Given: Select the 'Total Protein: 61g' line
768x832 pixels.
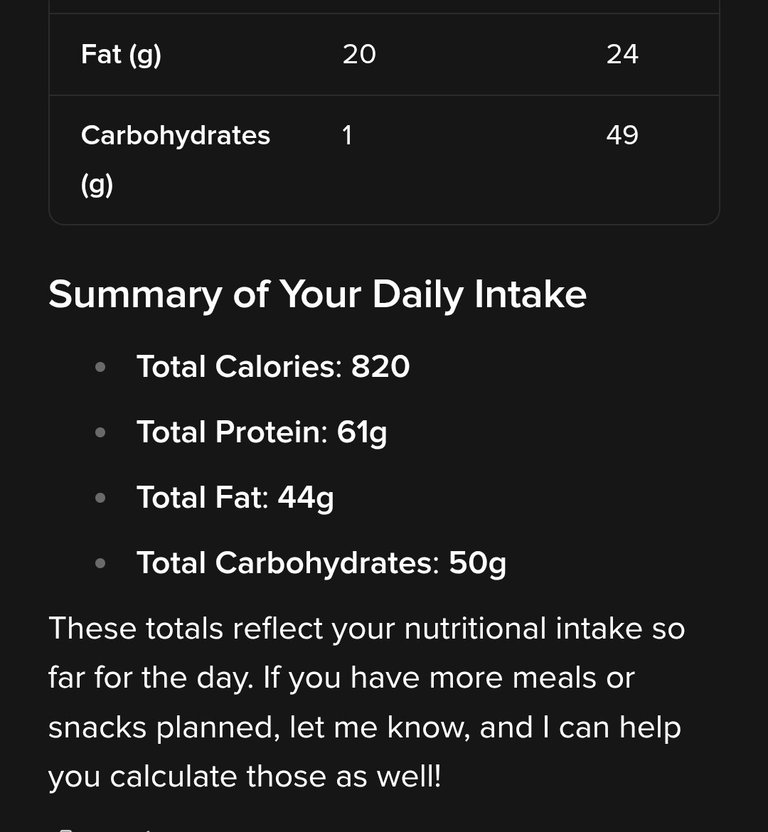Looking at the screenshot, I should (x=262, y=432).
